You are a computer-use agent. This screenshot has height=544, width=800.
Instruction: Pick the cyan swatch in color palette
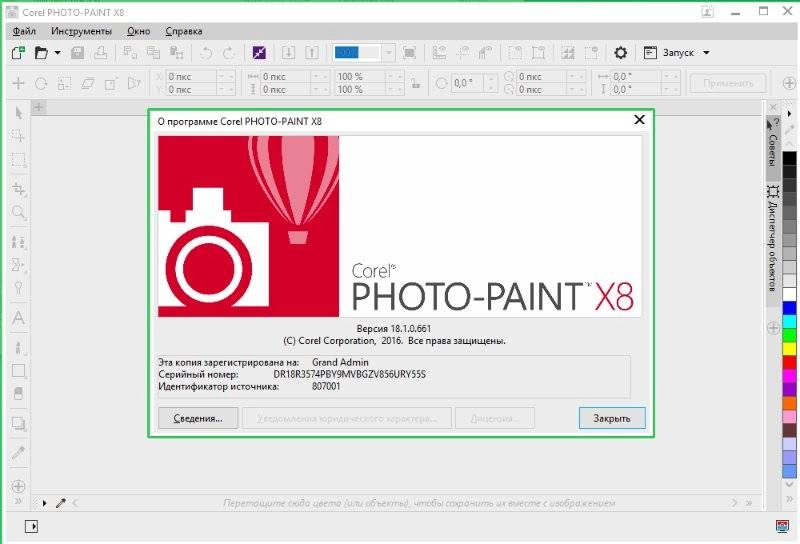pos(789,322)
